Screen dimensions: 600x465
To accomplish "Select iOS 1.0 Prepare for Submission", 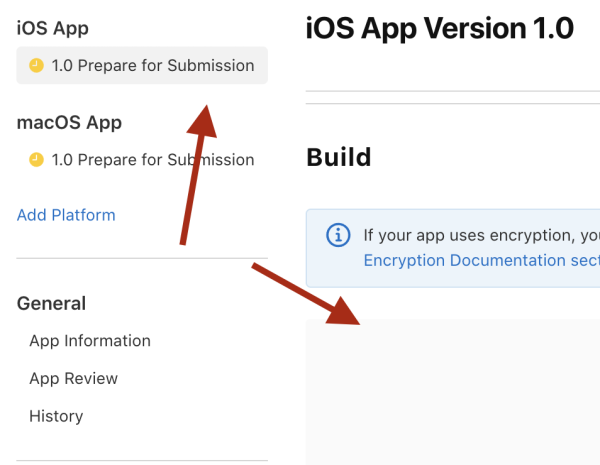I will tap(152, 66).
